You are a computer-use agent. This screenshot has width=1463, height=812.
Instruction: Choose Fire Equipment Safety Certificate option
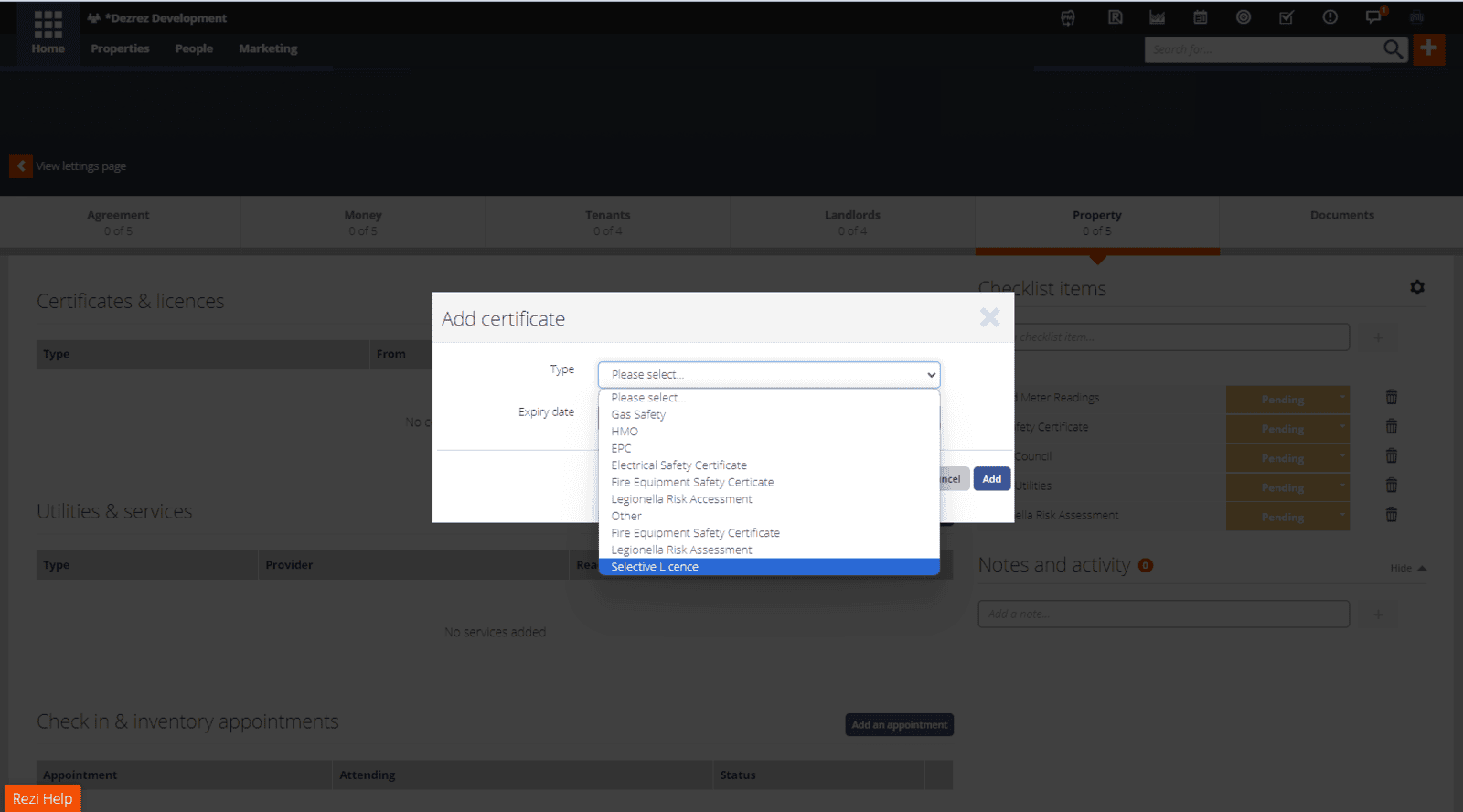pyautogui.click(x=769, y=533)
